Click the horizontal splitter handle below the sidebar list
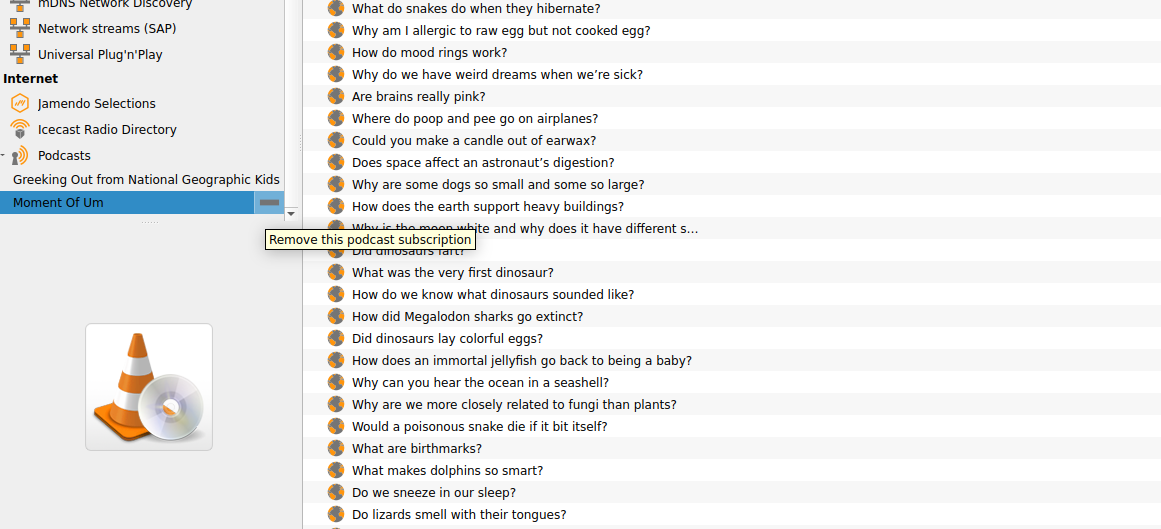 coord(150,222)
